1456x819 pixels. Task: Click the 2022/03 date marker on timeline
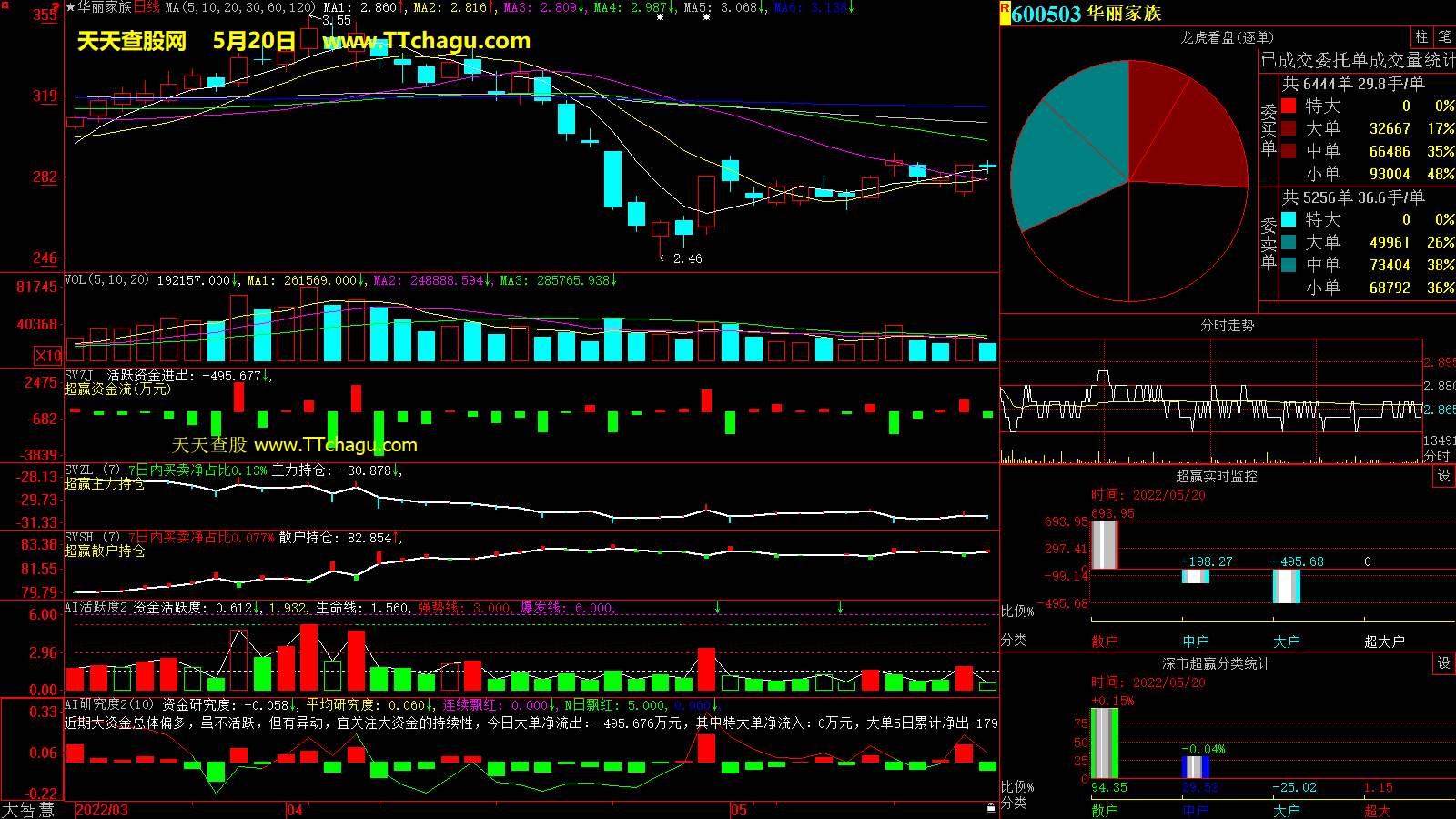click(101, 810)
